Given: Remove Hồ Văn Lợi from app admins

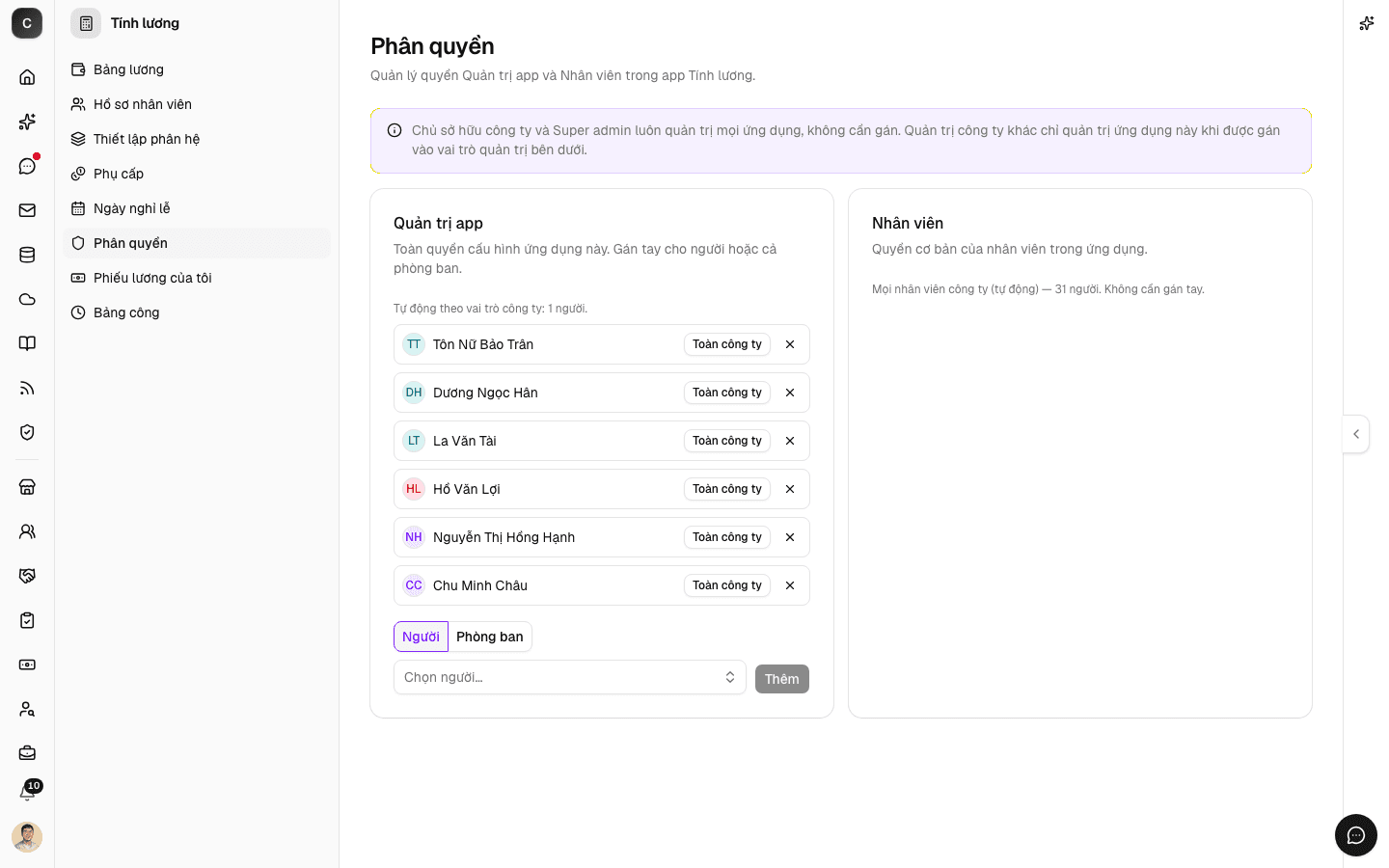Looking at the screenshot, I should click(790, 489).
